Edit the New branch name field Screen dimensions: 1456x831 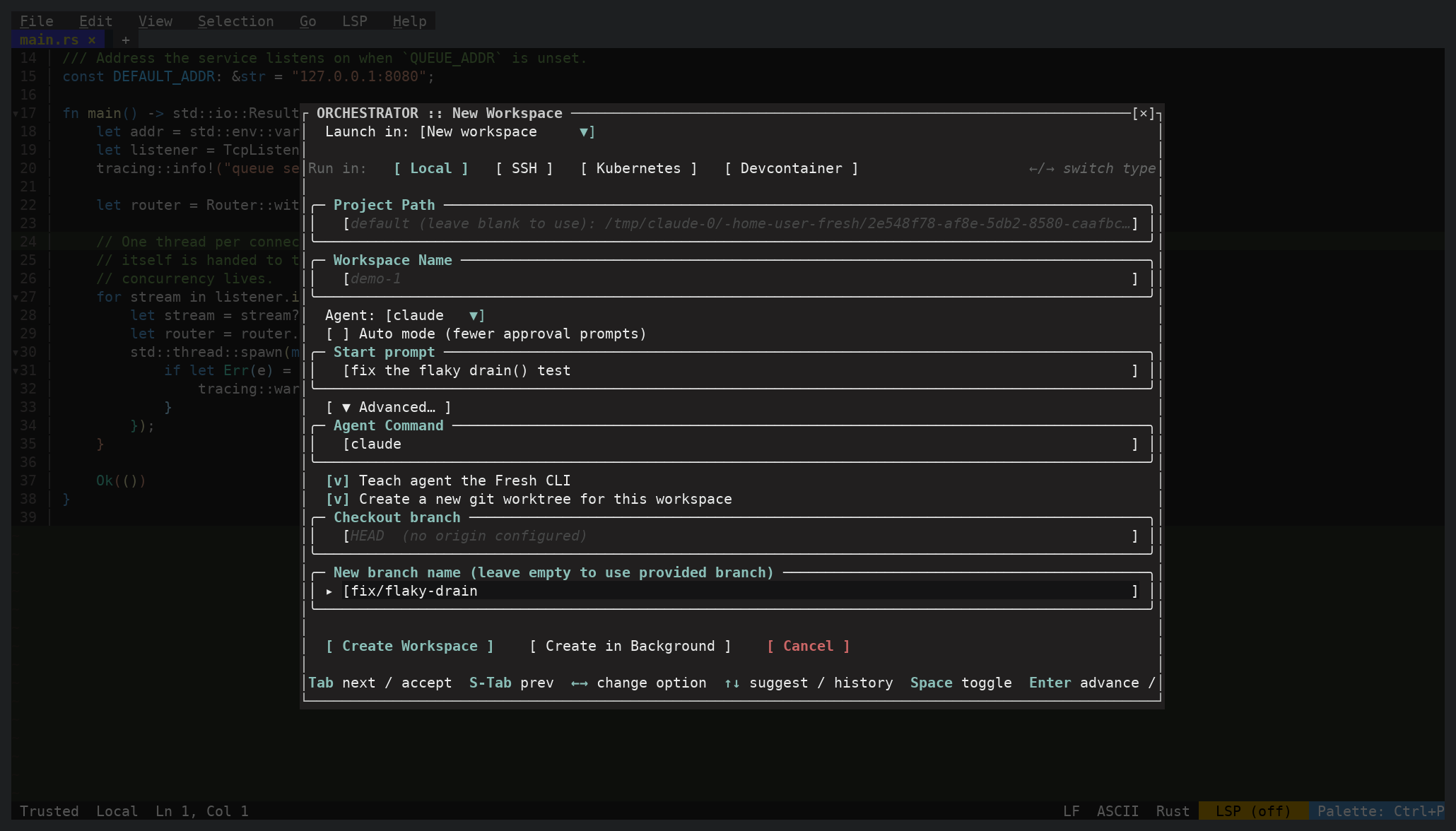[x=740, y=591]
